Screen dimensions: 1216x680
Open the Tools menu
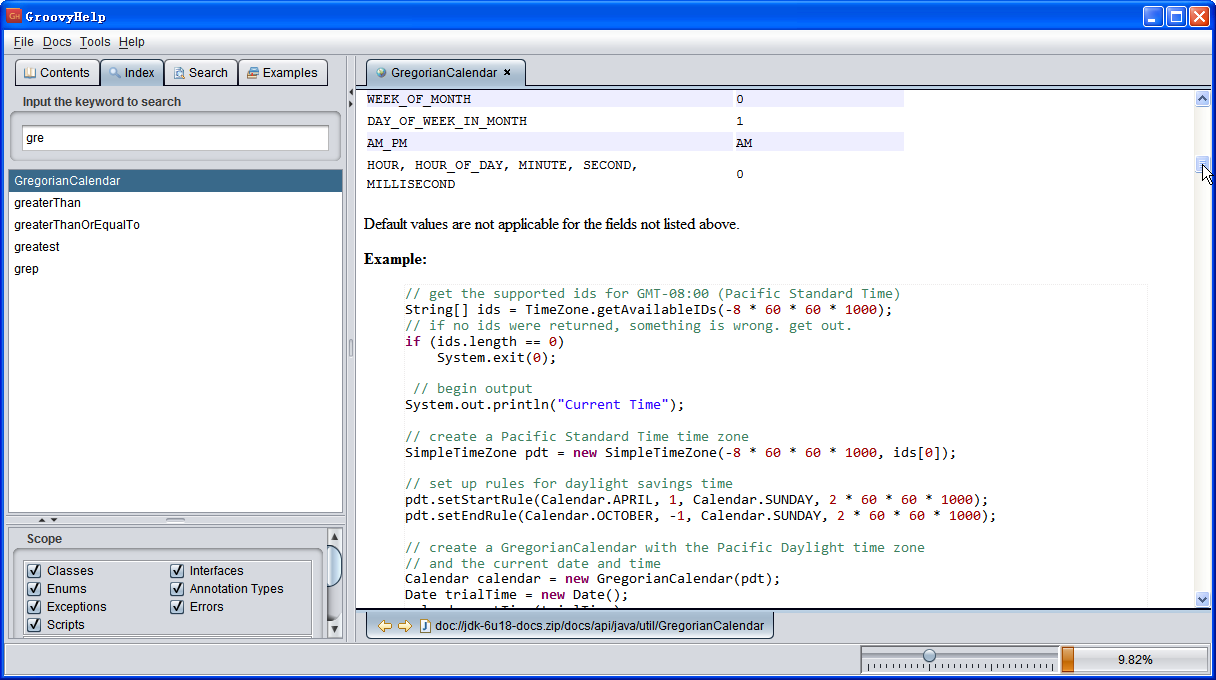[95, 42]
